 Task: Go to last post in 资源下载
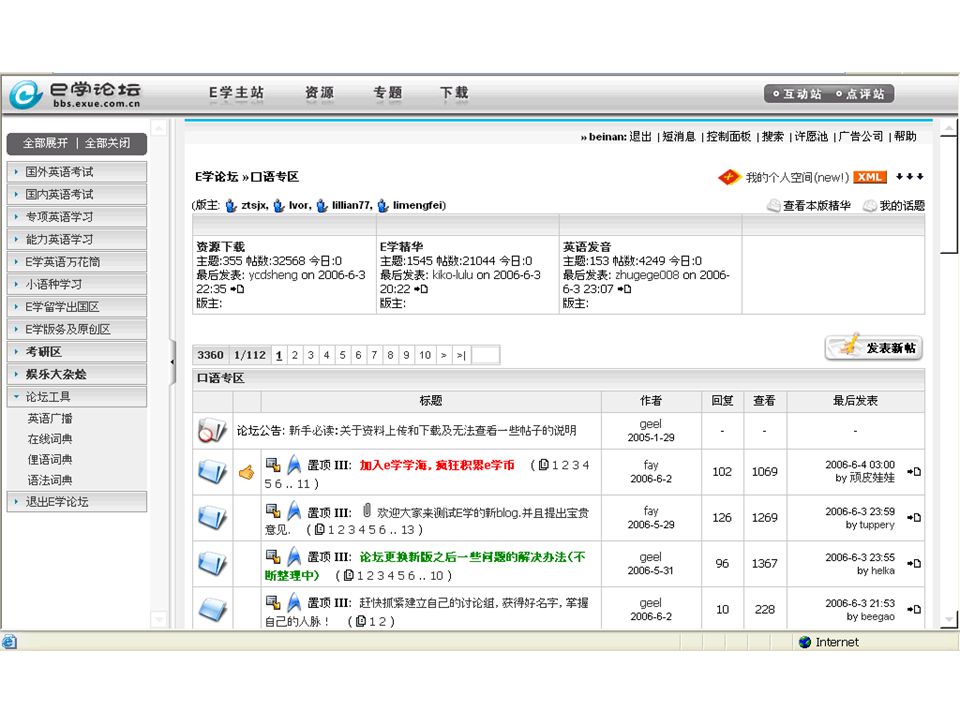click(x=237, y=289)
